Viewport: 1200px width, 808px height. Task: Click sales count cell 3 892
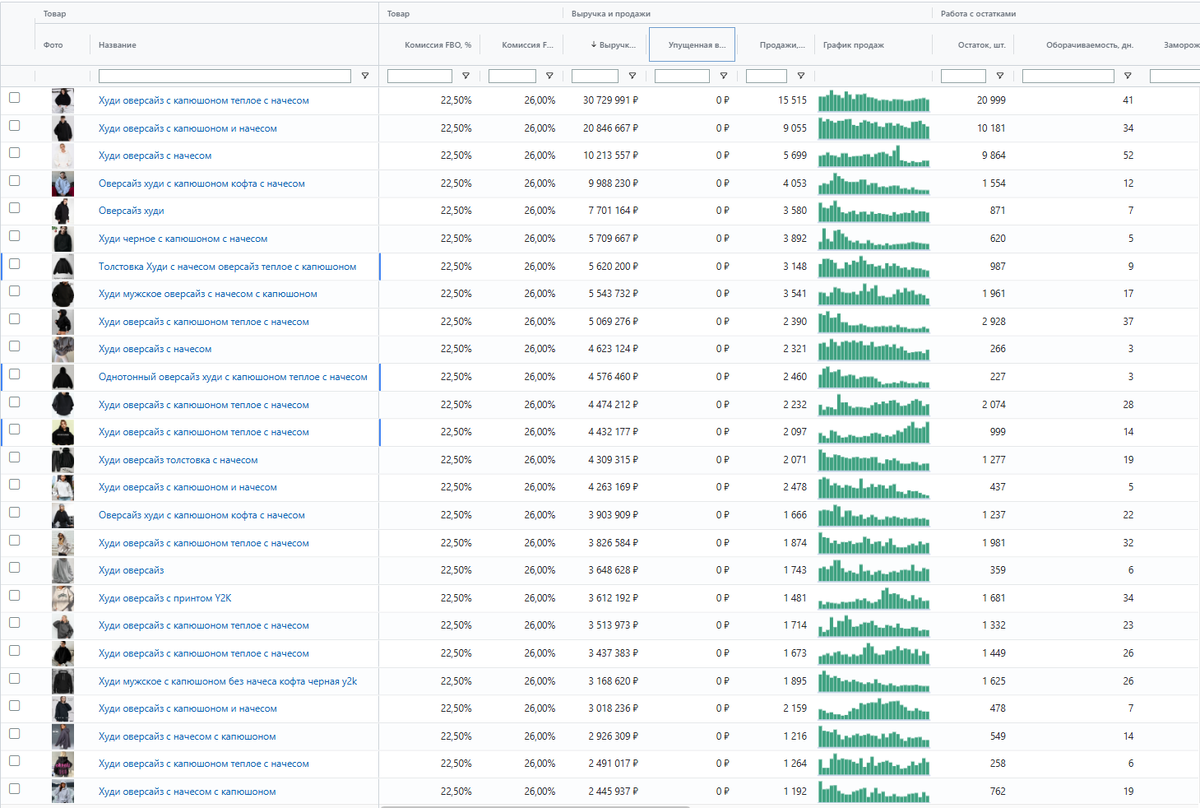coord(794,239)
